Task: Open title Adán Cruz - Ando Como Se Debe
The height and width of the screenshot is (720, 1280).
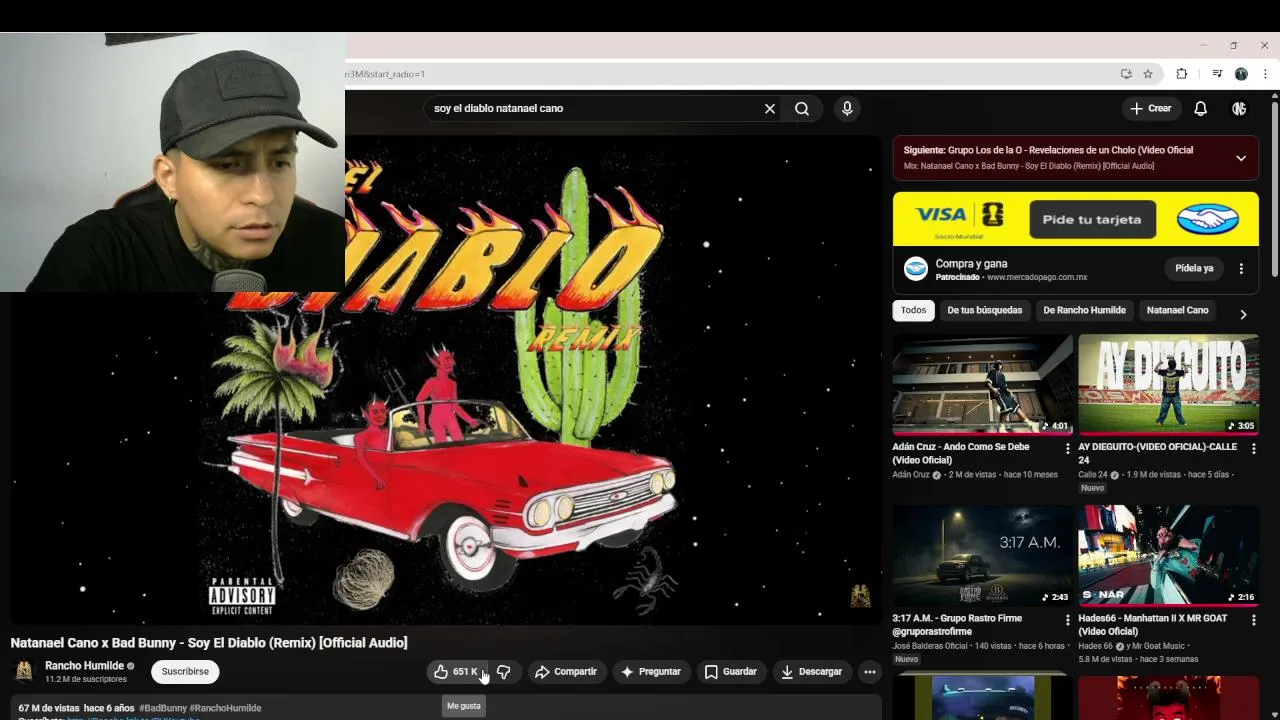Action: [962, 454]
